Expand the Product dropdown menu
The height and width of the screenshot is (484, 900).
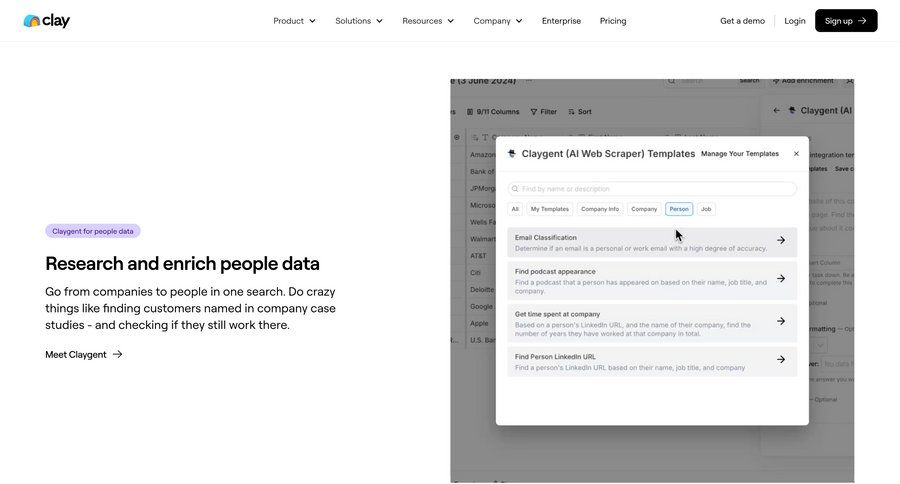pyautogui.click(x=294, y=21)
